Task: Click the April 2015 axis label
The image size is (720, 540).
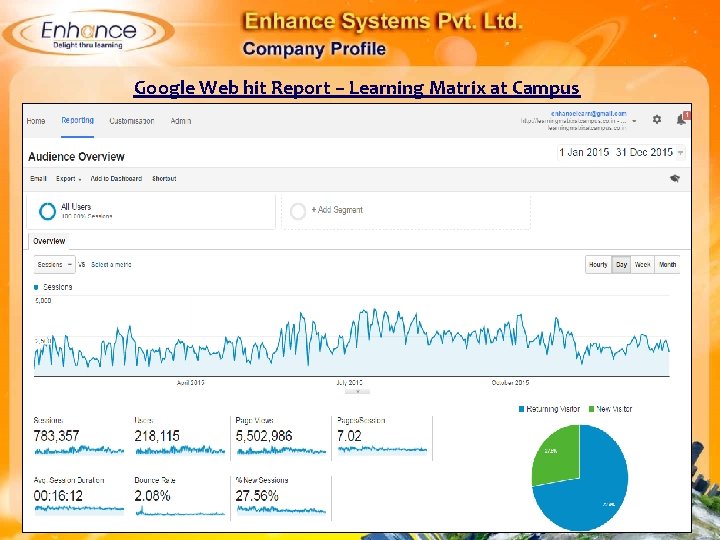Action: pyautogui.click(x=191, y=382)
